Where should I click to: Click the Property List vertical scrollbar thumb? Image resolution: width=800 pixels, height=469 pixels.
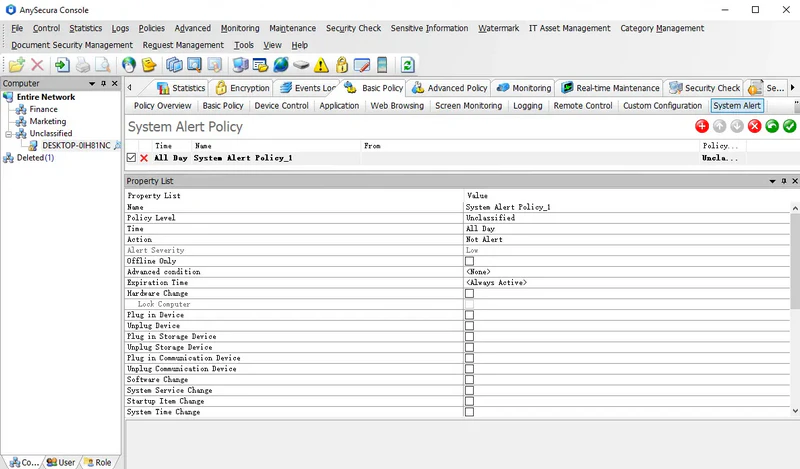pos(795,260)
